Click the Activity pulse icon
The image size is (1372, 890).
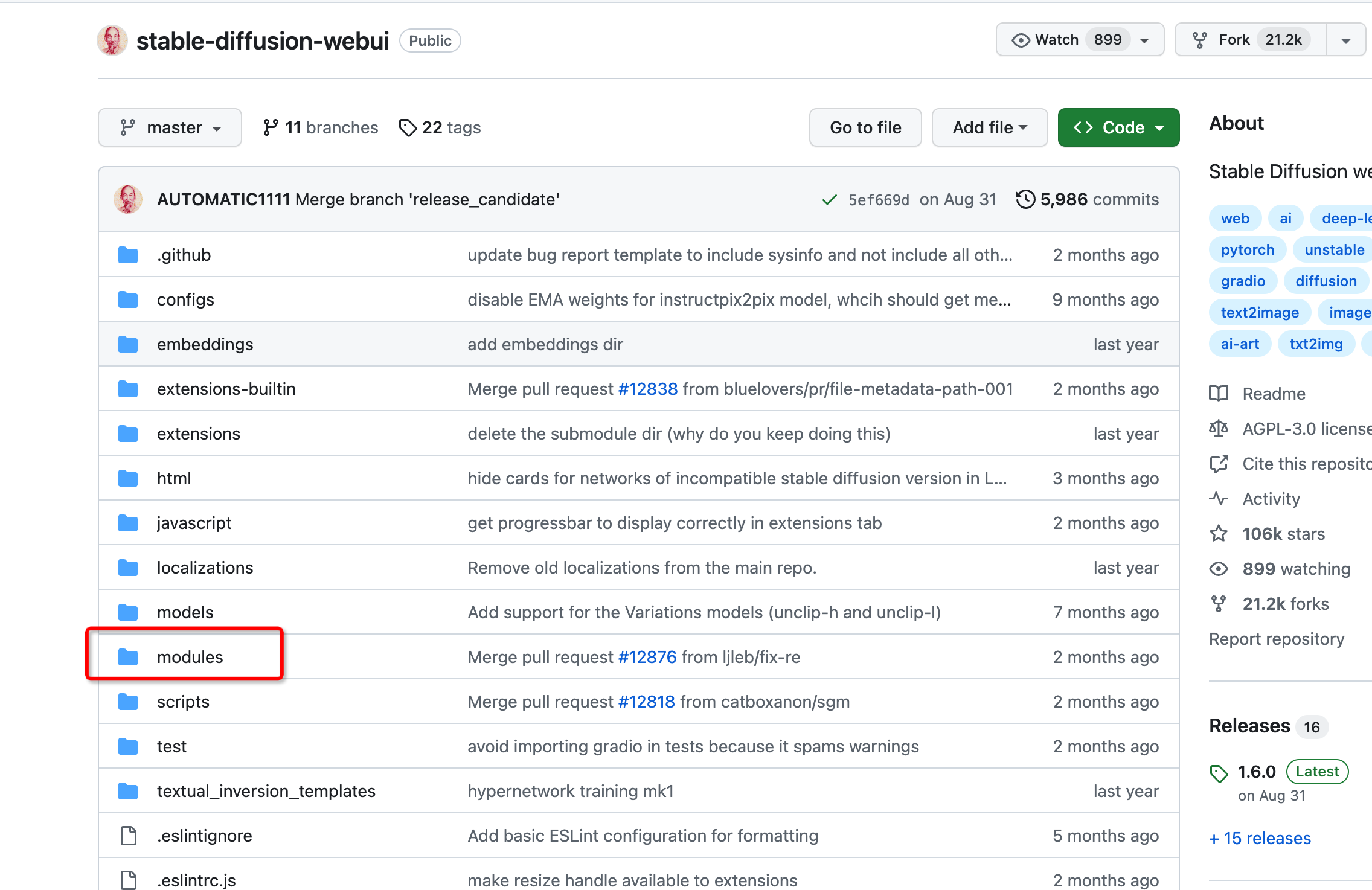coord(1219,499)
